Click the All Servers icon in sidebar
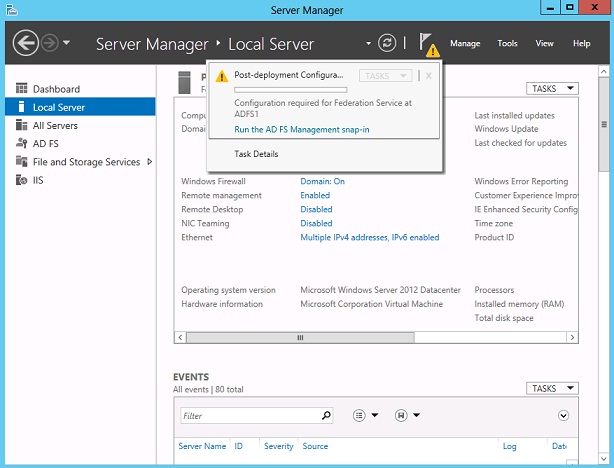 point(22,125)
